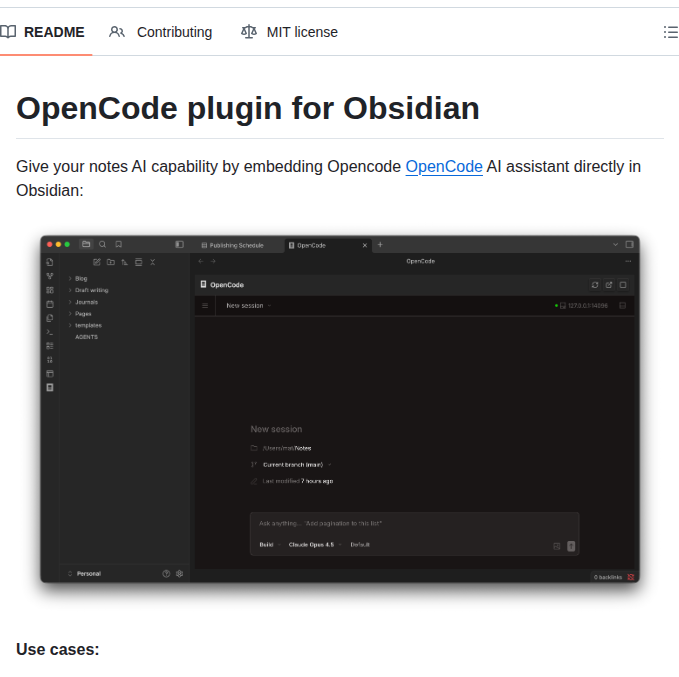Switch to the Contributing tab
679x677 pixels.
tap(160, 32)
